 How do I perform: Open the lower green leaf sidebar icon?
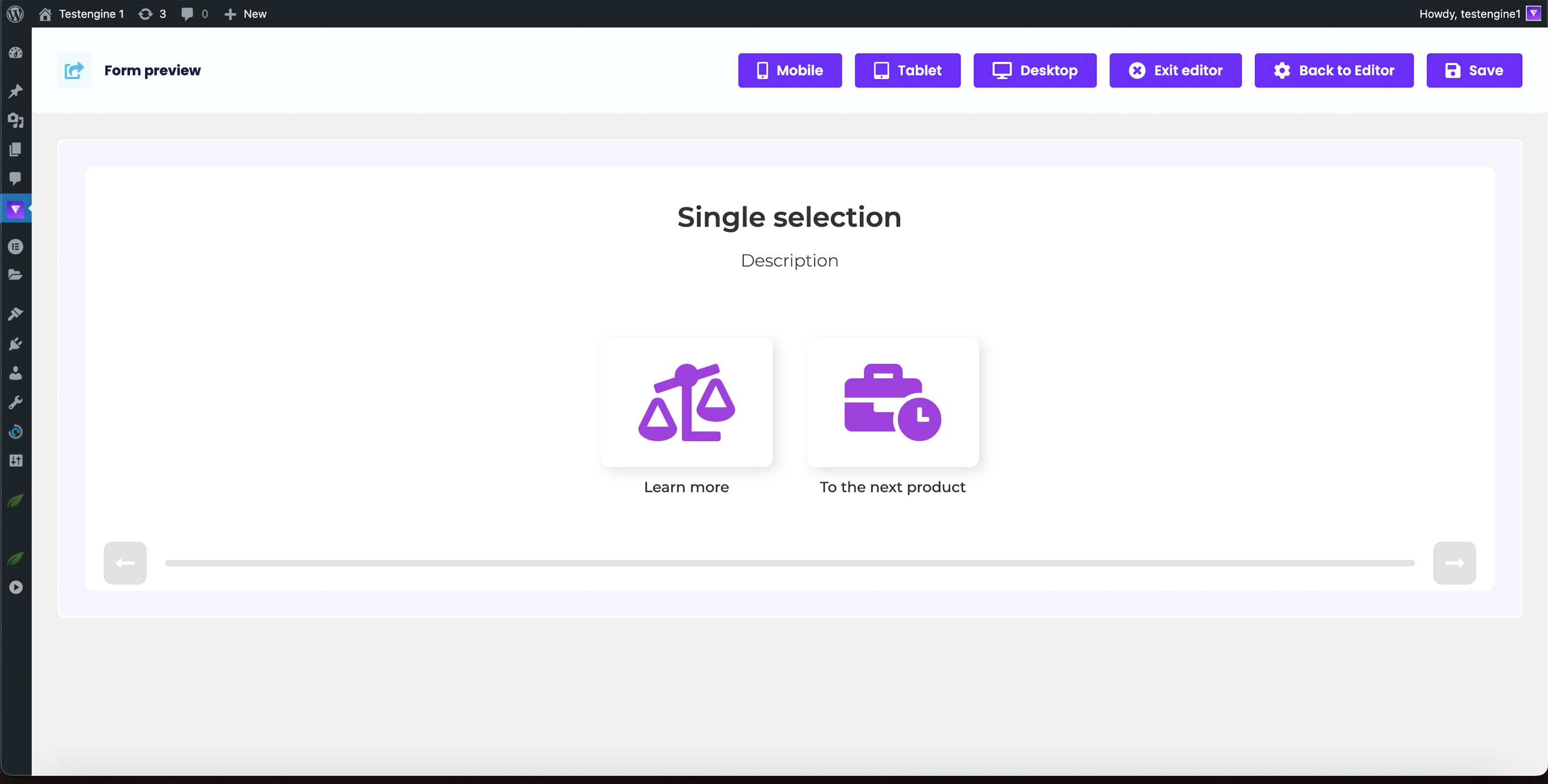point(16,558)
